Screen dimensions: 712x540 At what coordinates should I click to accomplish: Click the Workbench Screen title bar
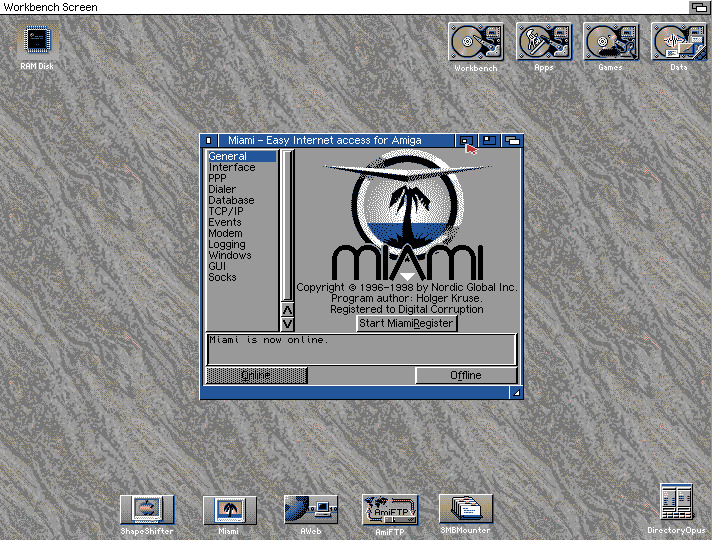[344, 7]
